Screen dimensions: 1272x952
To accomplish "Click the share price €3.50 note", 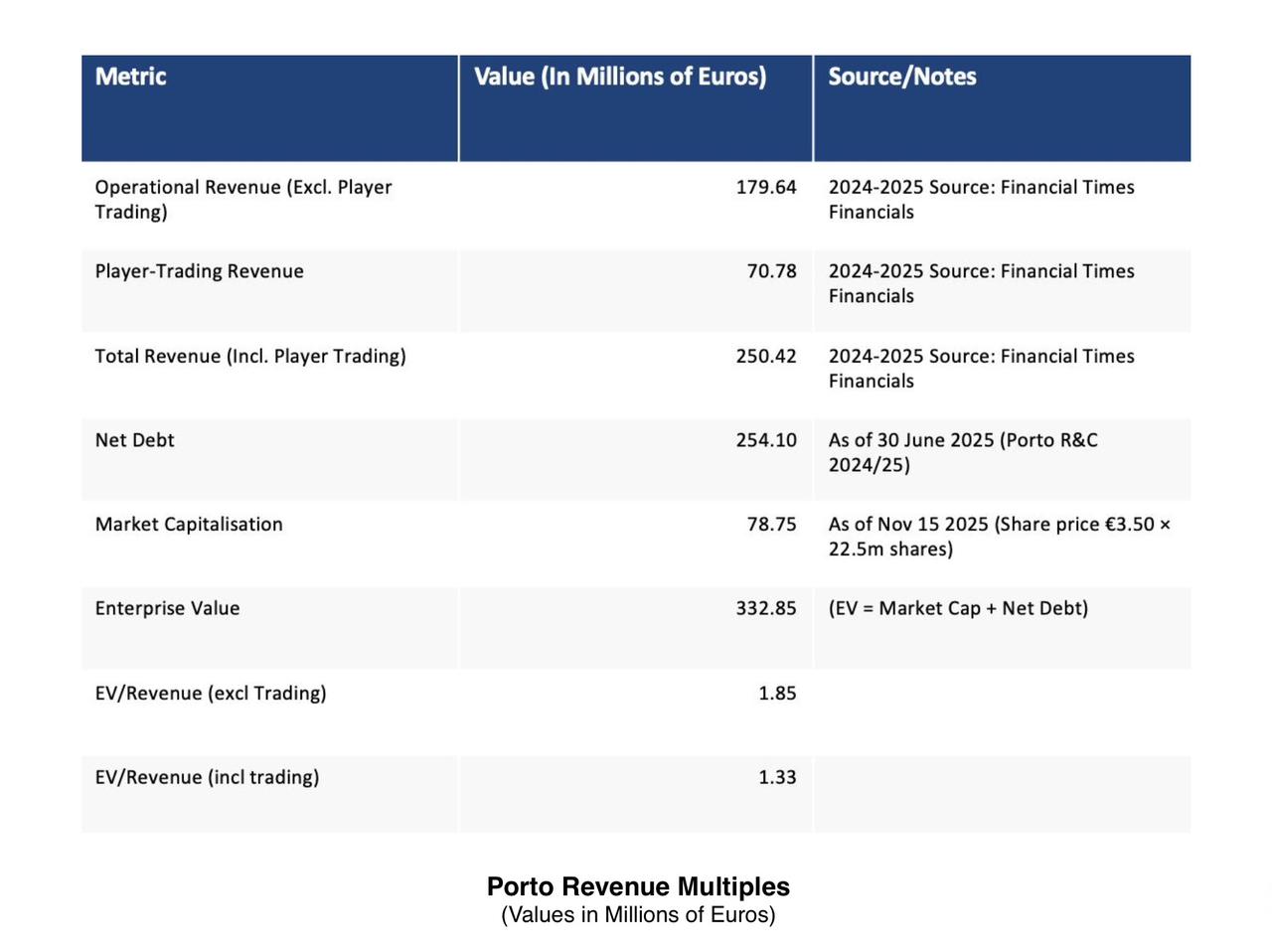I will click(999, 536).
